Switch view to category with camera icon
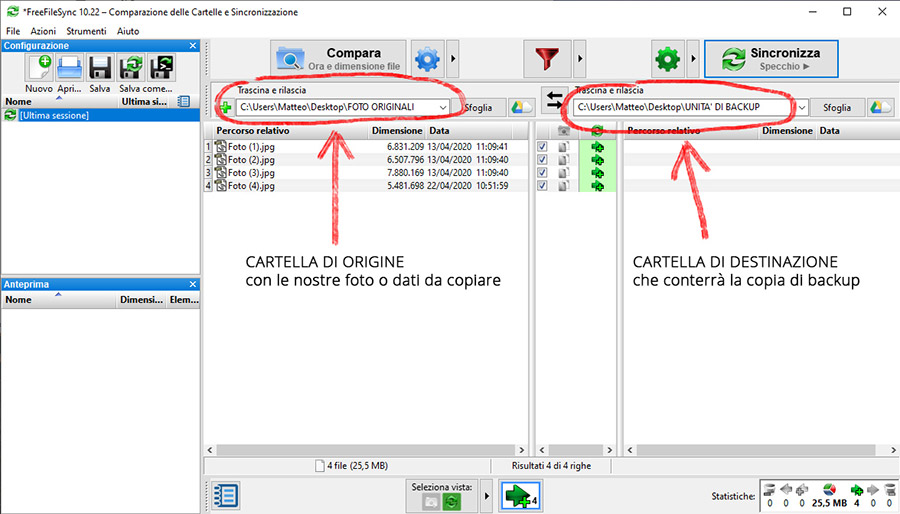 [430, 502]
